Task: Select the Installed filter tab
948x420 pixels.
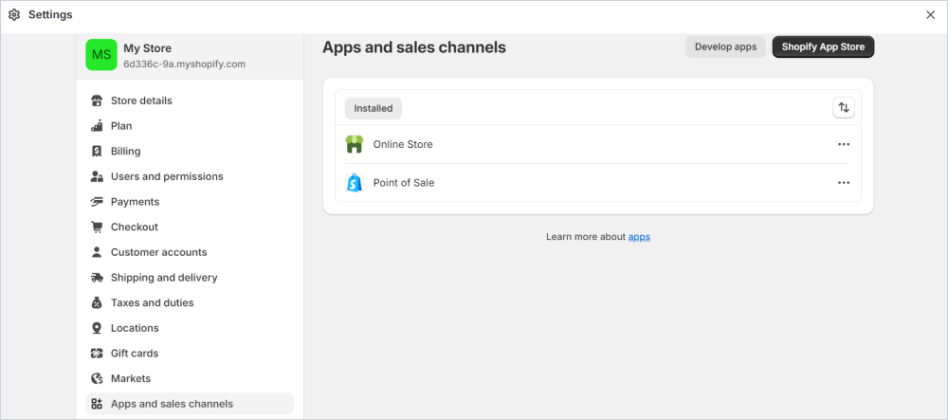Action: (x=373, y=108)
